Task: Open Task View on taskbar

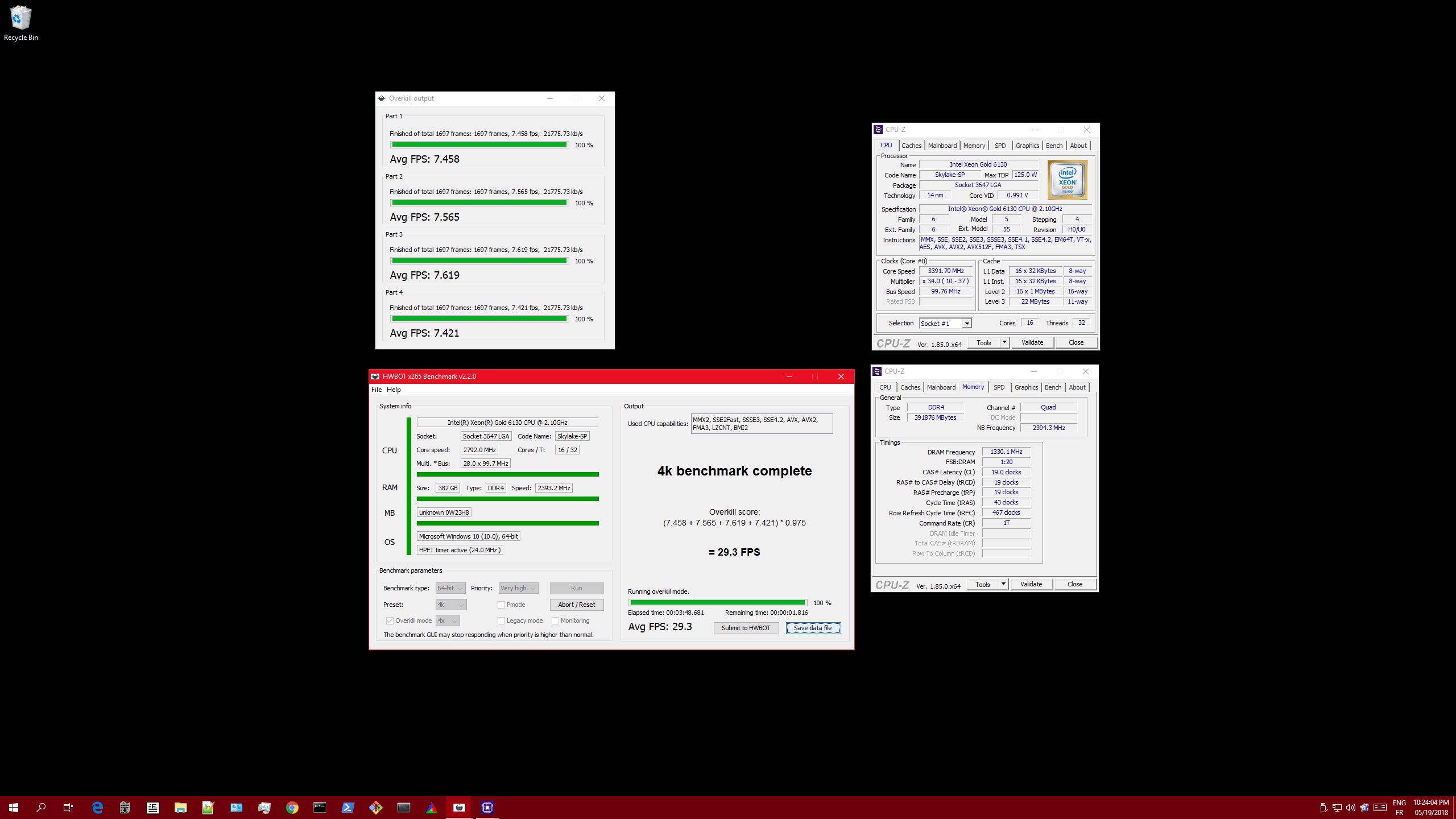Action: click(x=68, y=808)
